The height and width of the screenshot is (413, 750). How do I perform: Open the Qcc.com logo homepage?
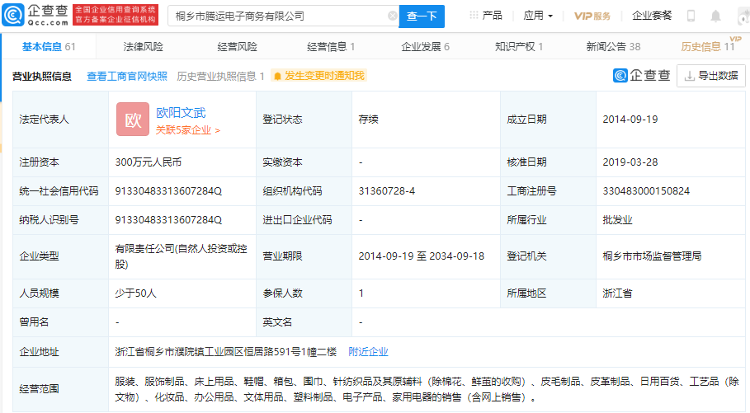tap(36, 15)
